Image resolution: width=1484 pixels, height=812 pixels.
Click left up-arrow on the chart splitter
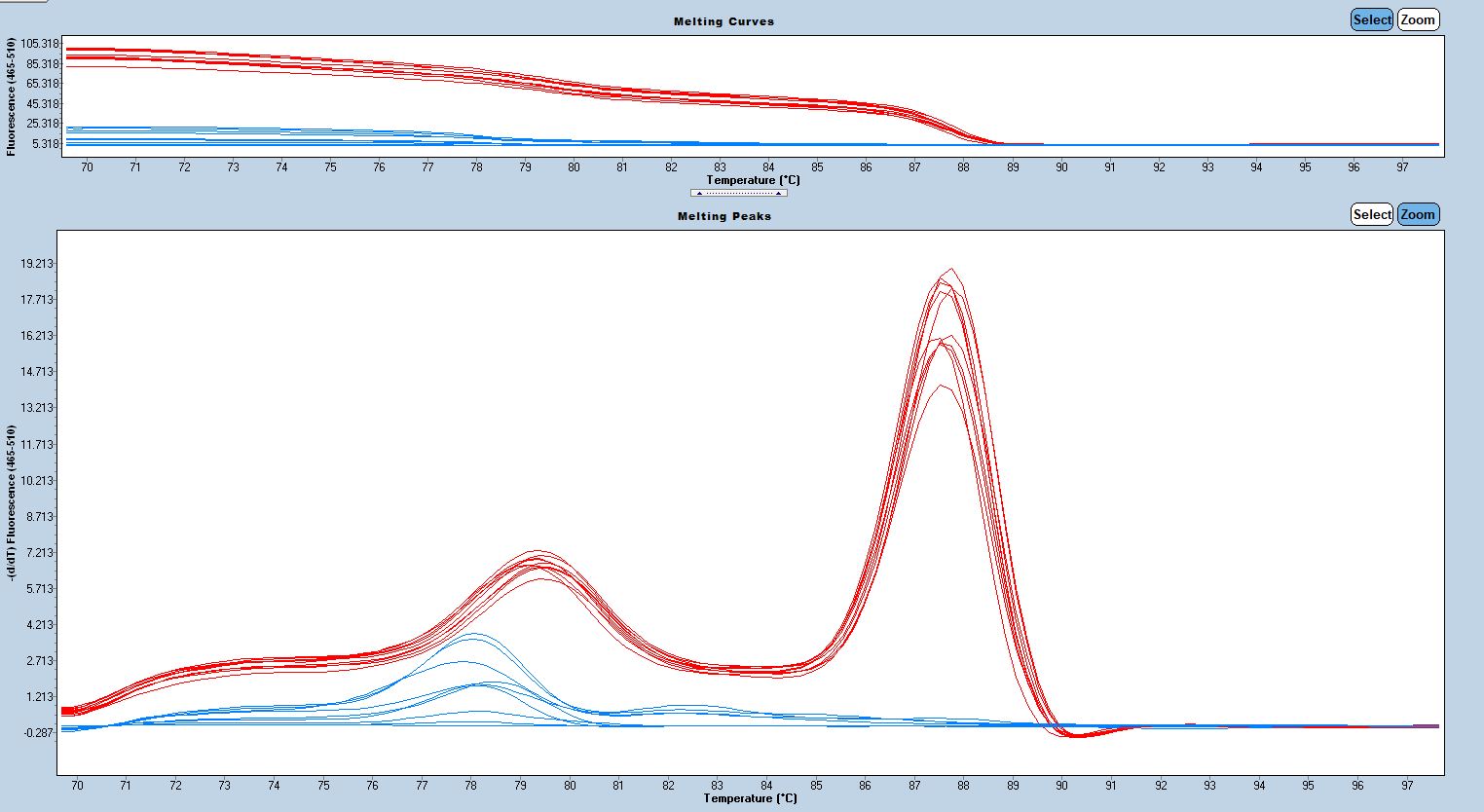(x=699, y=193)
